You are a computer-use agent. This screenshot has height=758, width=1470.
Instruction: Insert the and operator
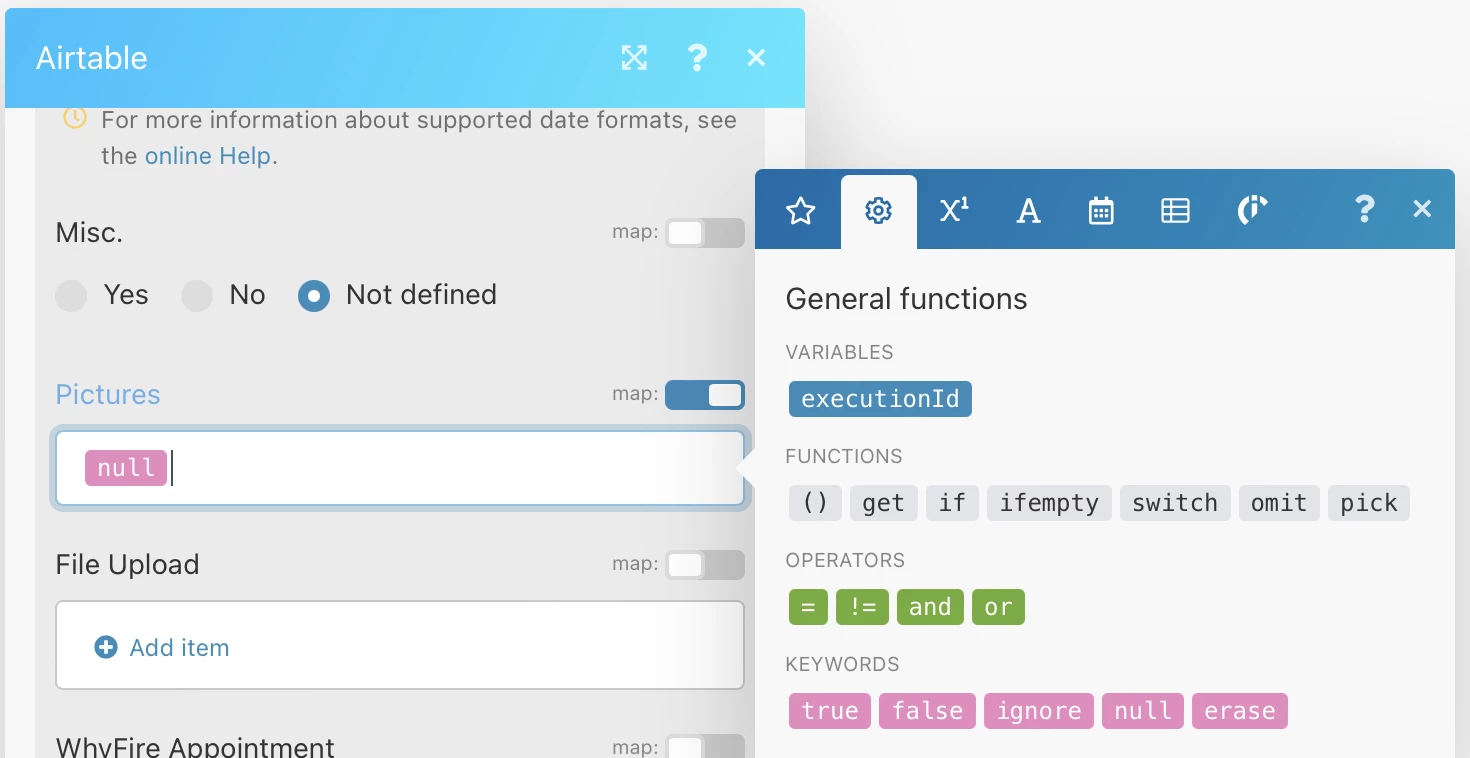coord(930,607)
